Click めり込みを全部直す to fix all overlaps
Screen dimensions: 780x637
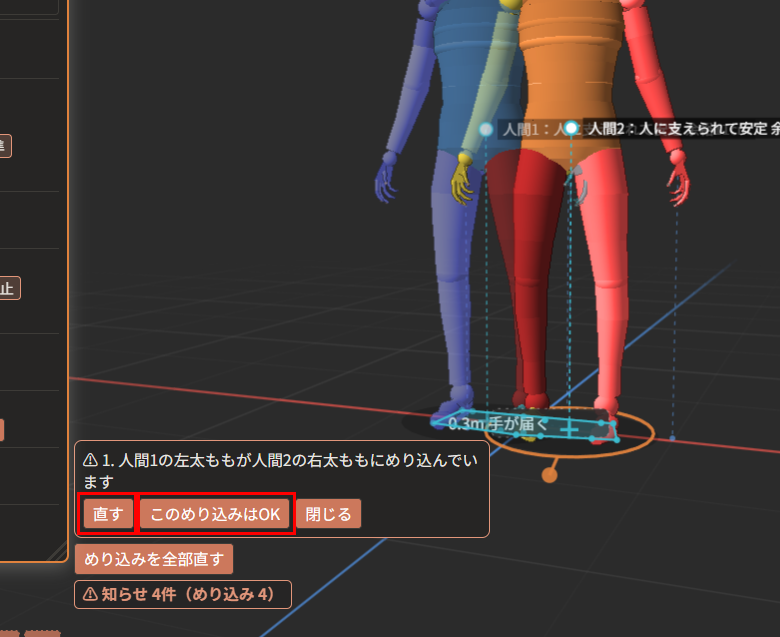click(154, 559)
